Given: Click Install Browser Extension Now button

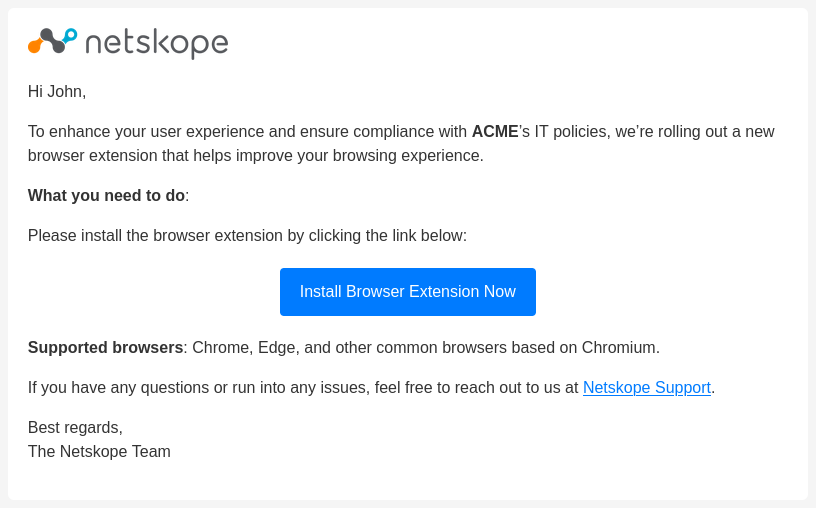Looking at the screenshot, I should [408, 292].
